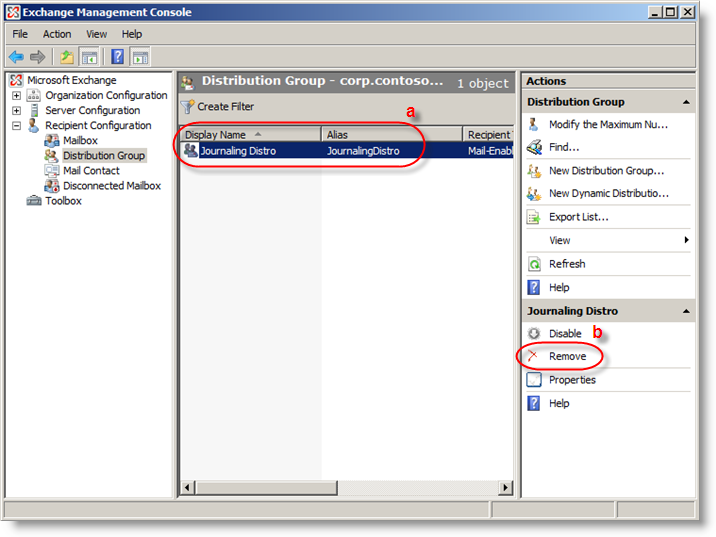Toggle the Show/Hide Console Tree toolbar icon
This screenshot has width=716, height=537.
tap(90, 57)
